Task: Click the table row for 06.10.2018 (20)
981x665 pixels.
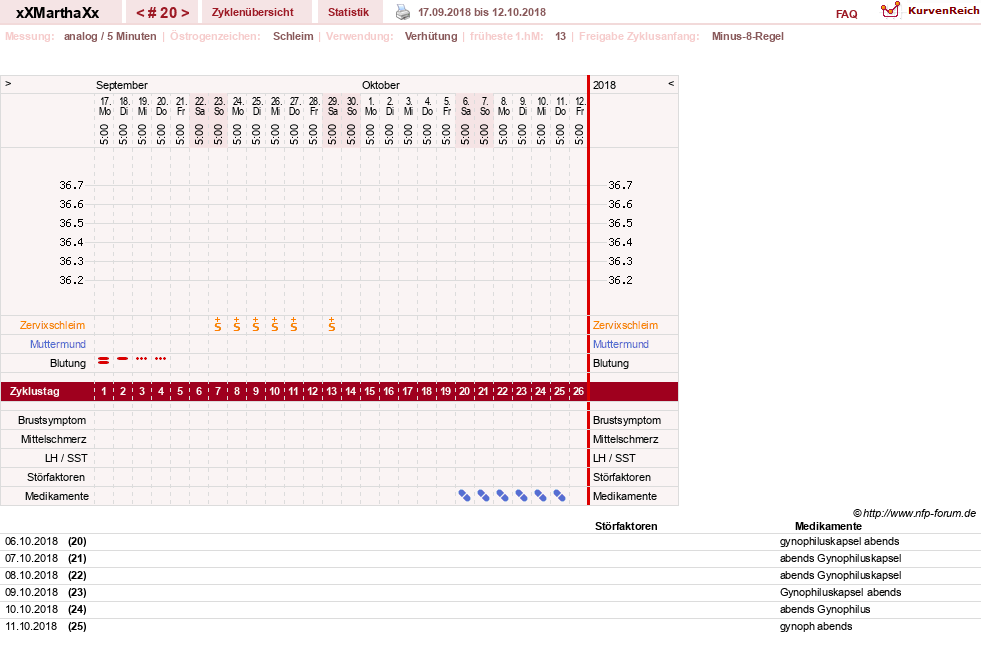Action: click(x=490, y=542)
